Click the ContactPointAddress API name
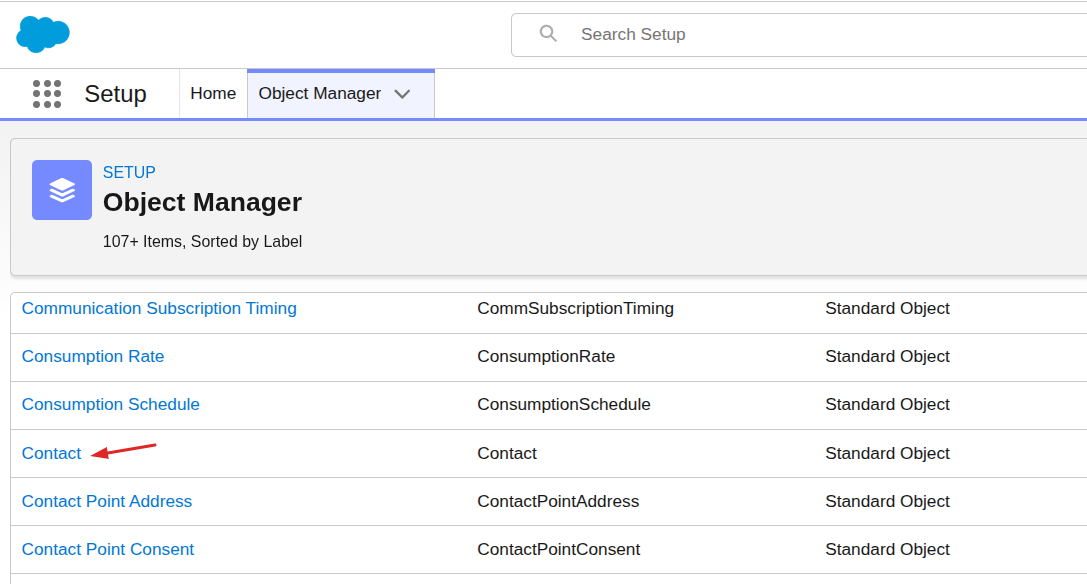The width and height of the screenshot is (1087, 584). click(x=558, y=501)
